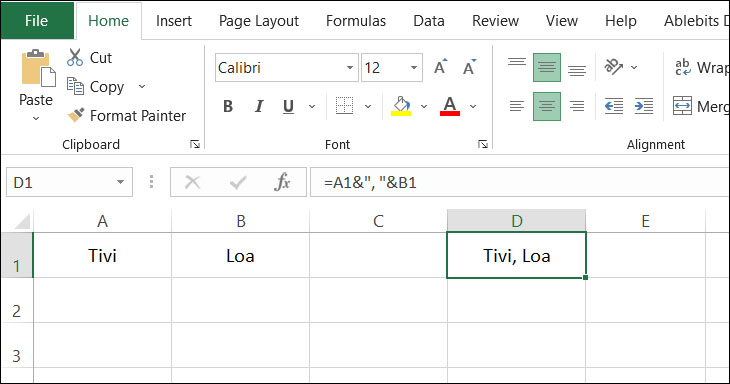Open font color dropdown arrow
Image resolution: width=730 pixels, height=384 pixels.
point(473,106)
